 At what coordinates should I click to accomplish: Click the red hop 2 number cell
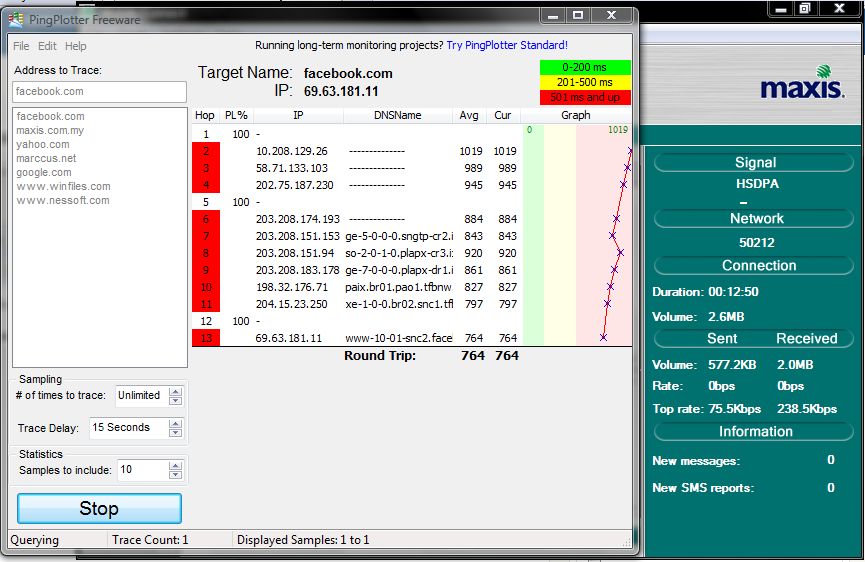pyautogui.click(x=206, y=151)
